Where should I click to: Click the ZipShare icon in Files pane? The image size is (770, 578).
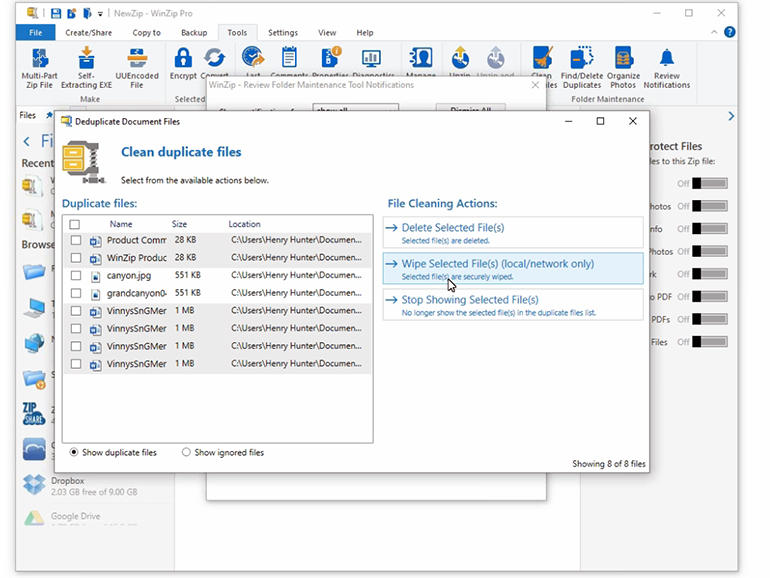(x=33, y=413)
